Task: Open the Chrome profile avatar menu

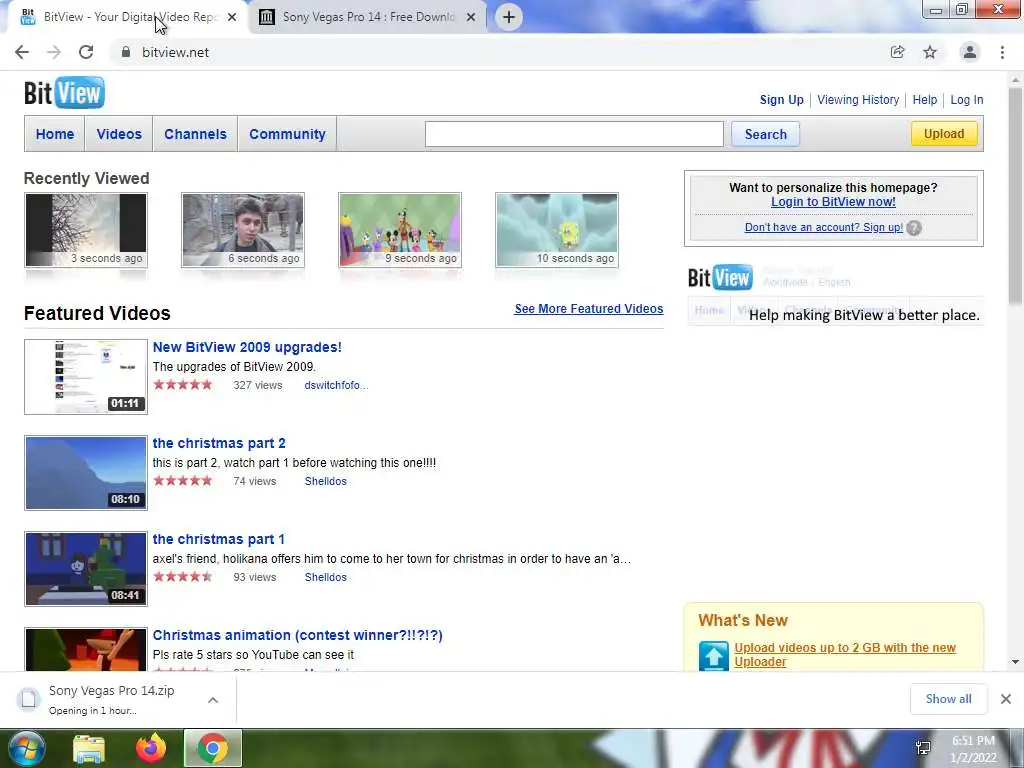Action: point(970,52)
